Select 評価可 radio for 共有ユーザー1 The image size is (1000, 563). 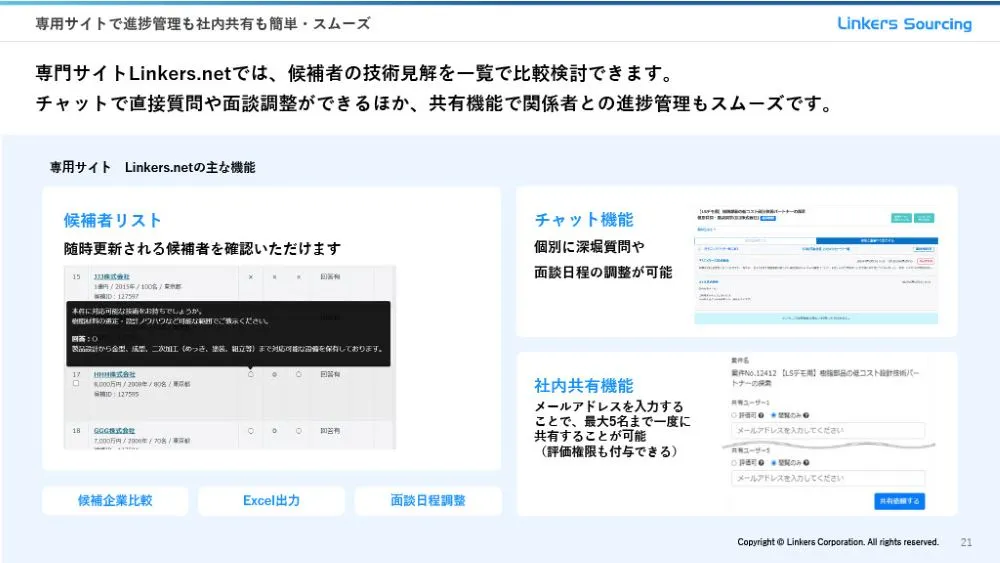coord(734,415)
